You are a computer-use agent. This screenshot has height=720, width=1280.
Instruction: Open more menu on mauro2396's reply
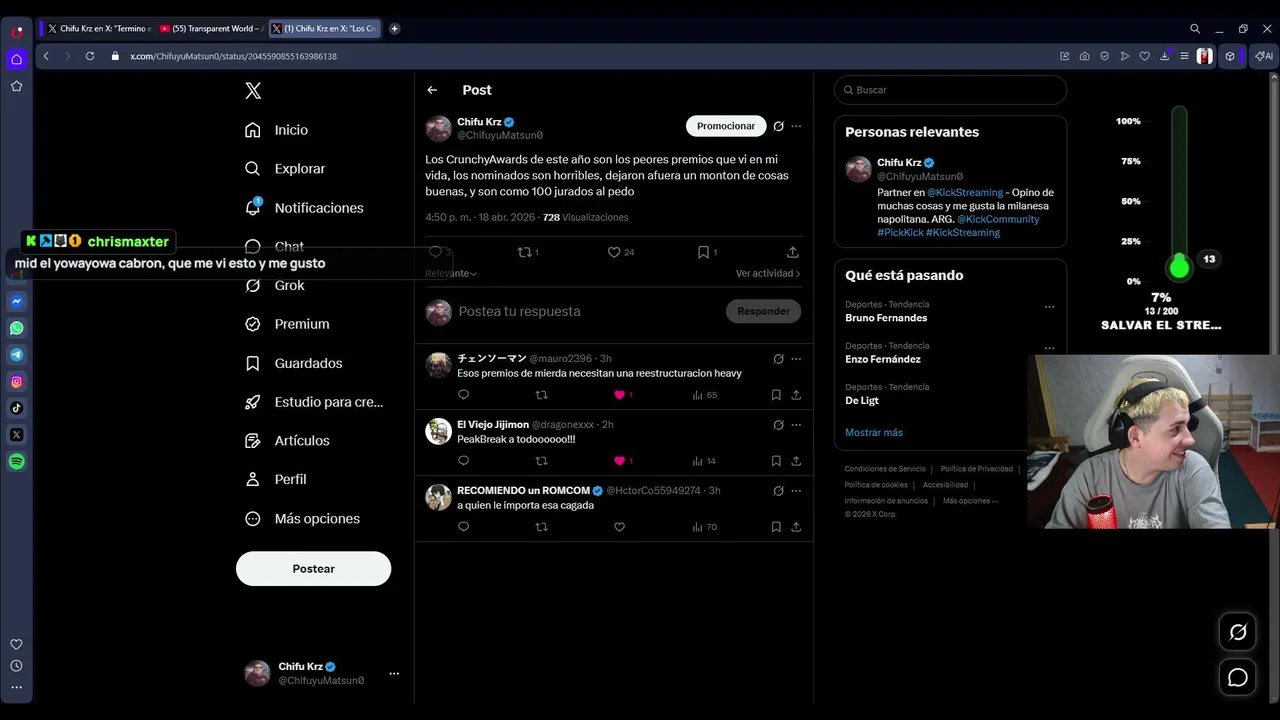pos(796,359)
